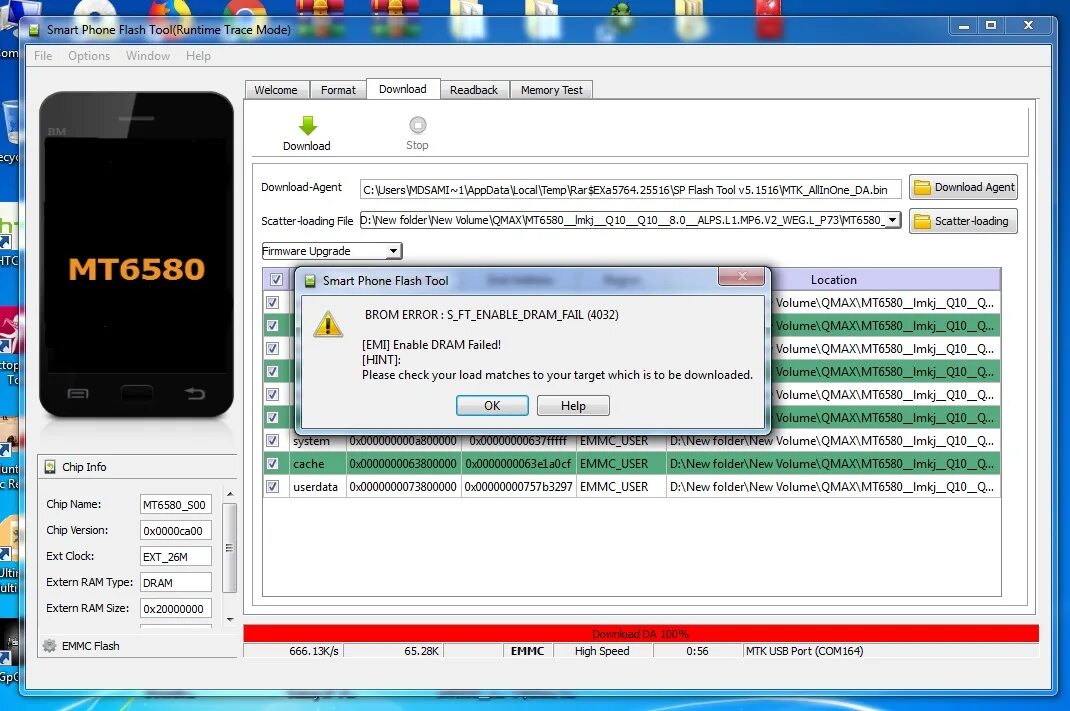Toggle the userdata partition checkbox
This screenshot has width=1070, height=711.
[x=272, y=487]
